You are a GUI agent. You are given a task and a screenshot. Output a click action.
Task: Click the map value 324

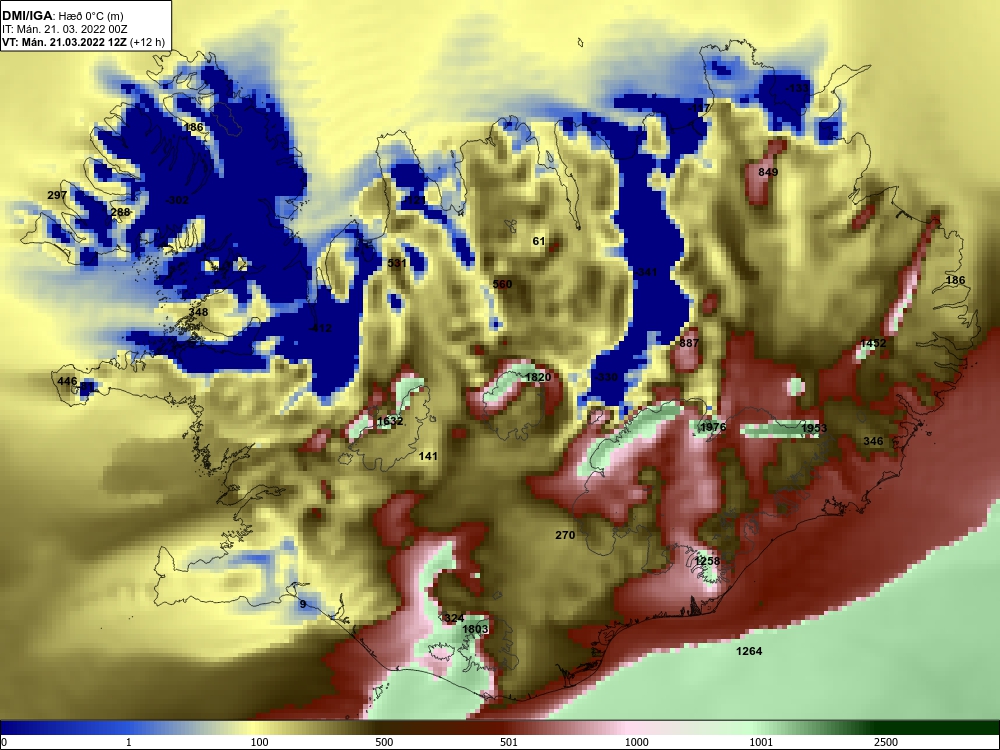(454, 618)
